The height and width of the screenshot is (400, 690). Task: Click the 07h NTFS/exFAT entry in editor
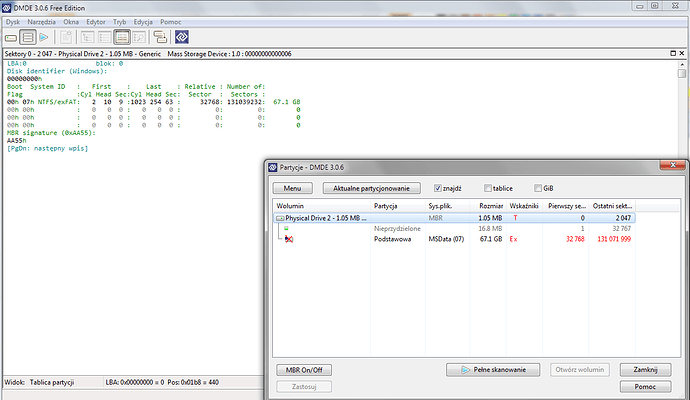point(50,102)
